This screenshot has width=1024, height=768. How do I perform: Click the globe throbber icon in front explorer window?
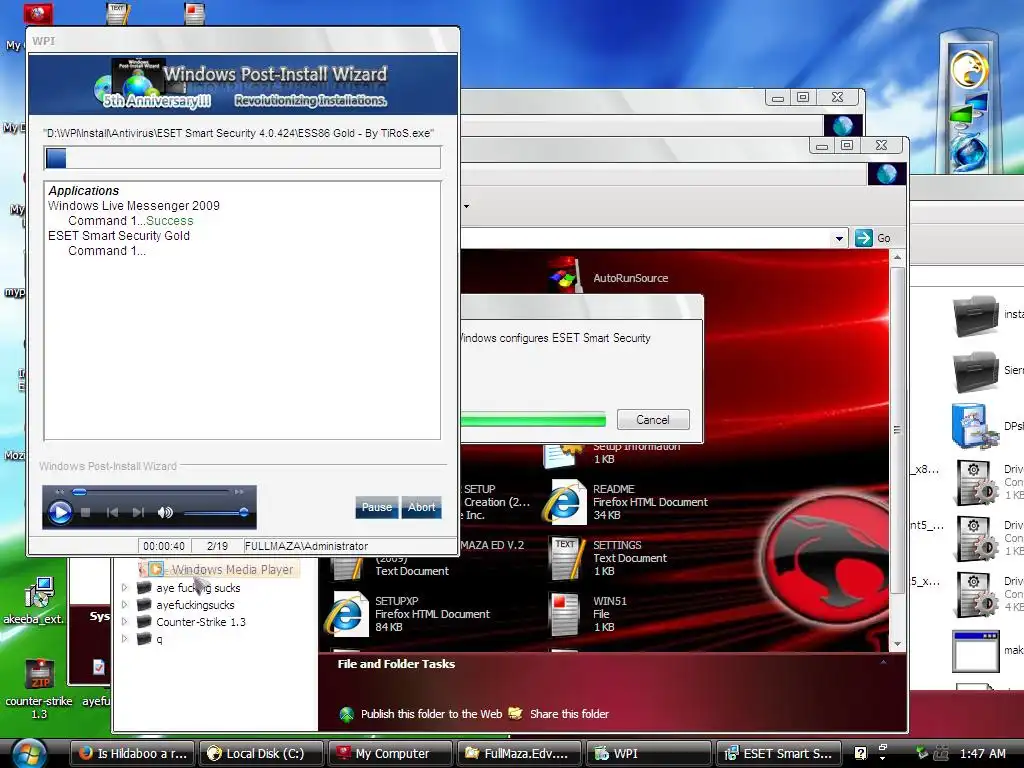[887, 174]
